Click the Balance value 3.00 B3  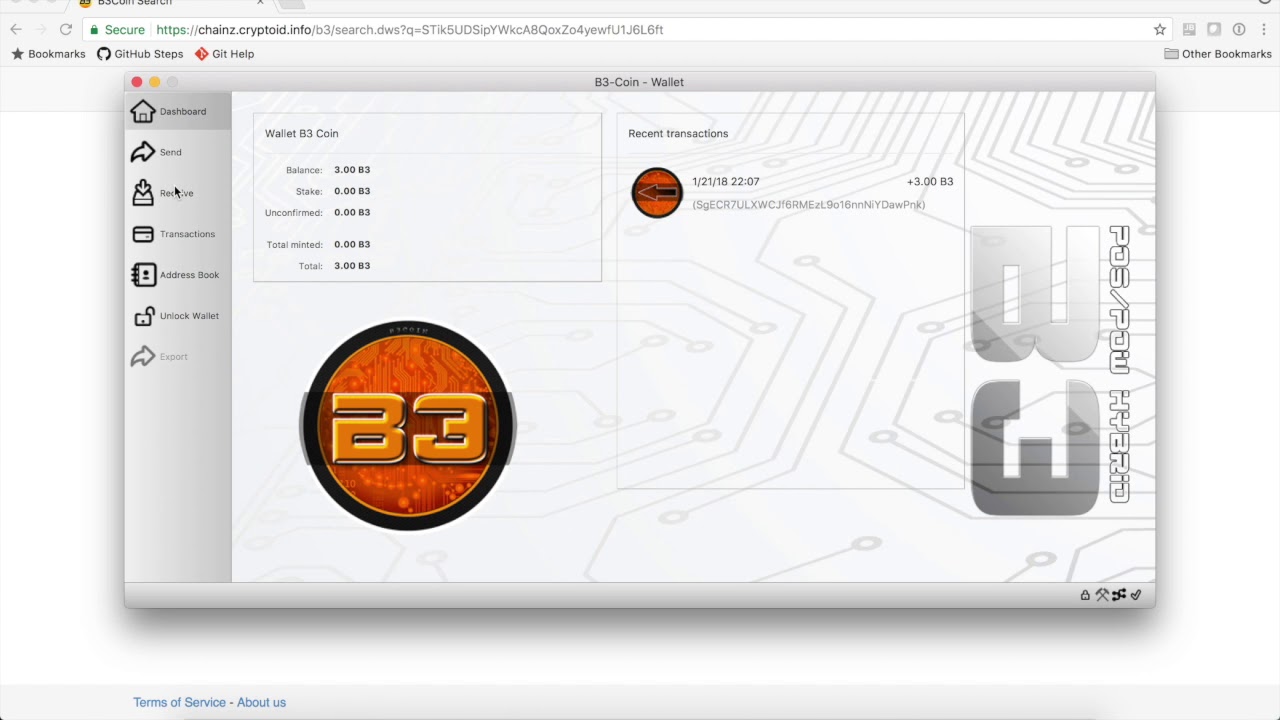tap(352, 170)
